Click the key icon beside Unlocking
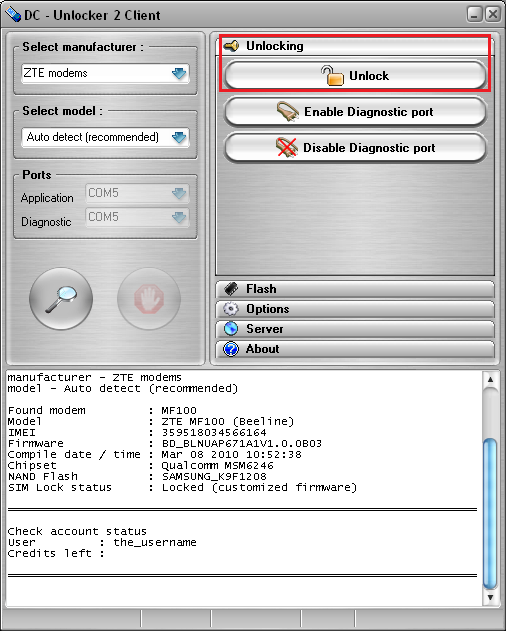 tap(231, 46)
